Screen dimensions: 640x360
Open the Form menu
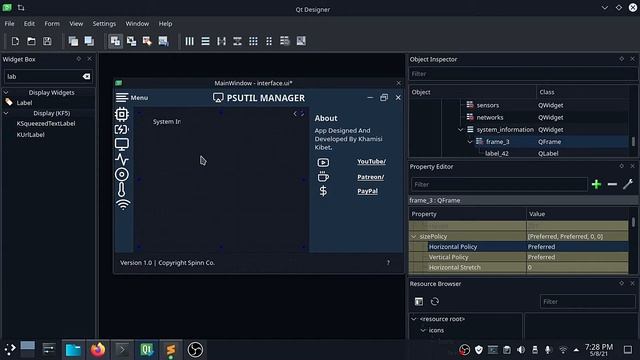point(52,24)
